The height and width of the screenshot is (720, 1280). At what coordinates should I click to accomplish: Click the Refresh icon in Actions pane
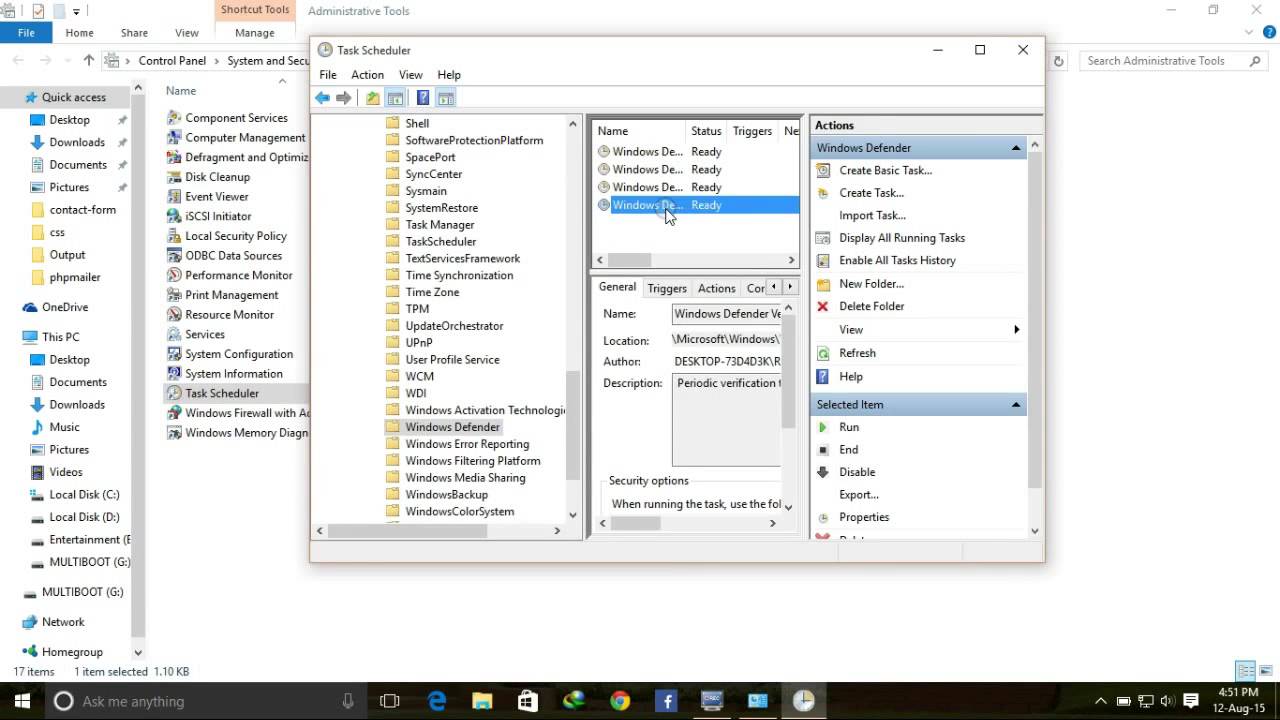(823, 353)
